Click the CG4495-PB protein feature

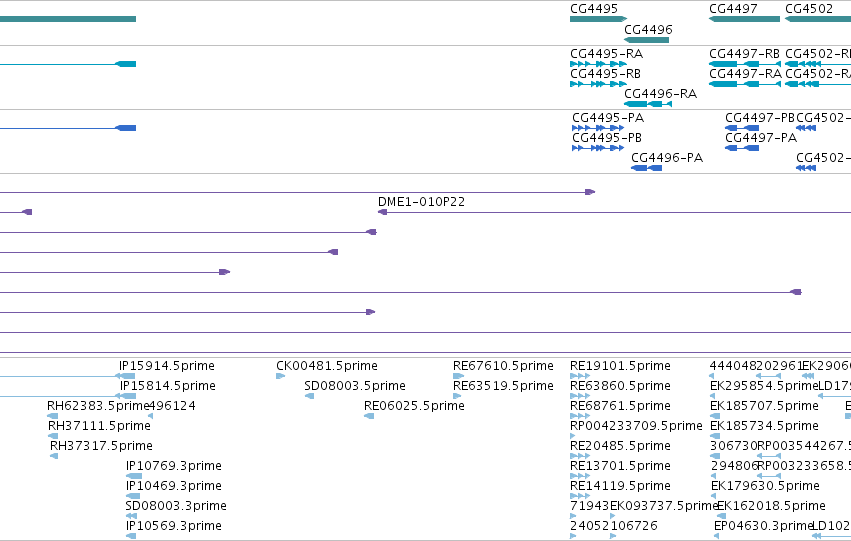(x=598, y=148)
